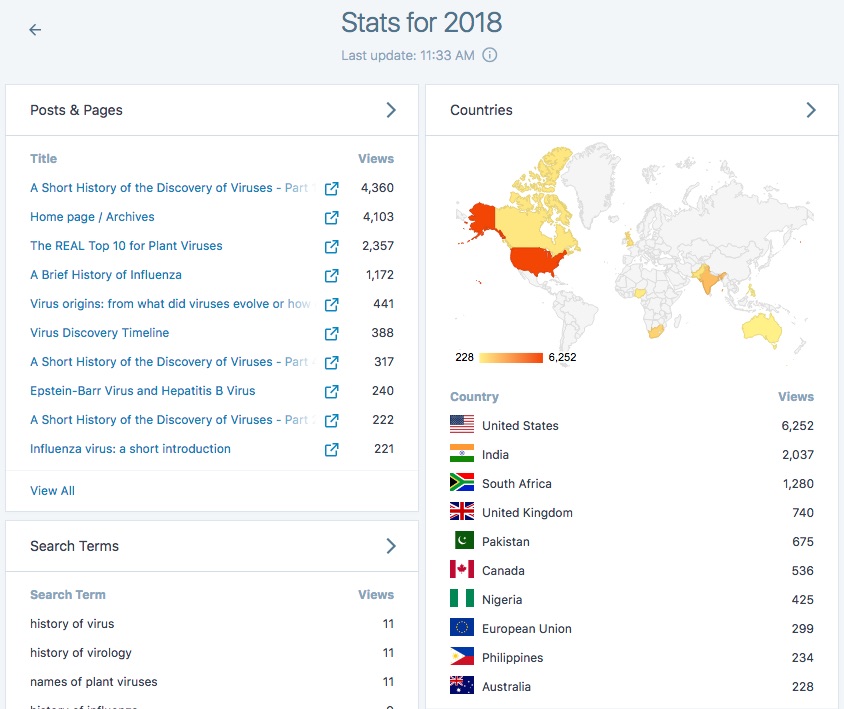The width and height of the screenshot is (844, 709).
Task: Expand the Search Terms panel chevron
Action: point(392,545)
